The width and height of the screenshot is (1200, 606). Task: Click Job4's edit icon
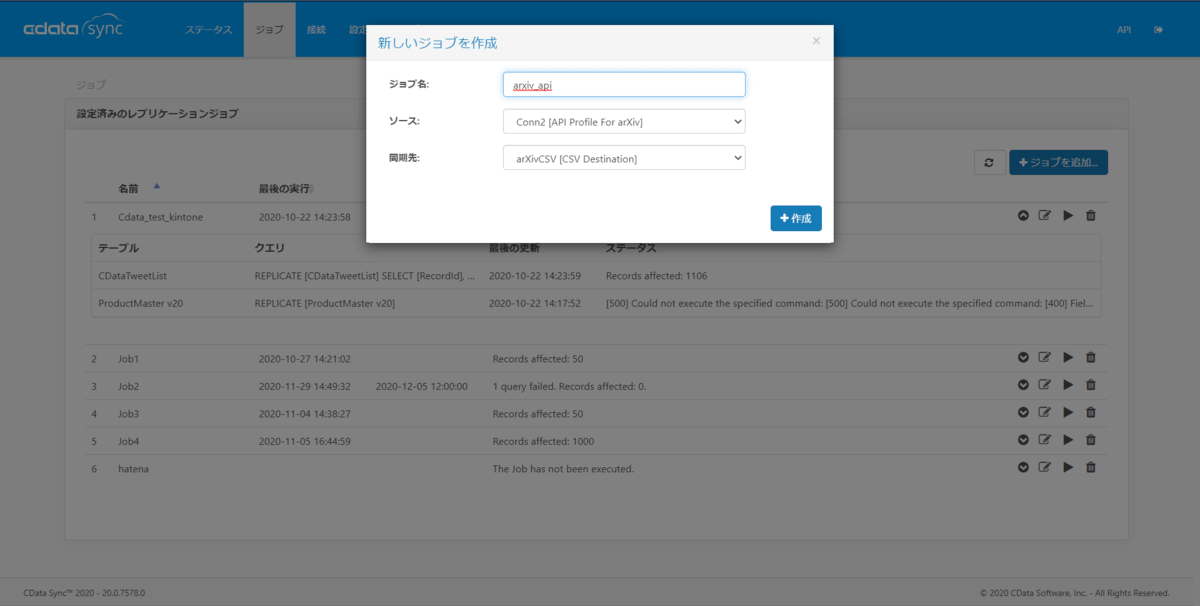[1045, 440]
